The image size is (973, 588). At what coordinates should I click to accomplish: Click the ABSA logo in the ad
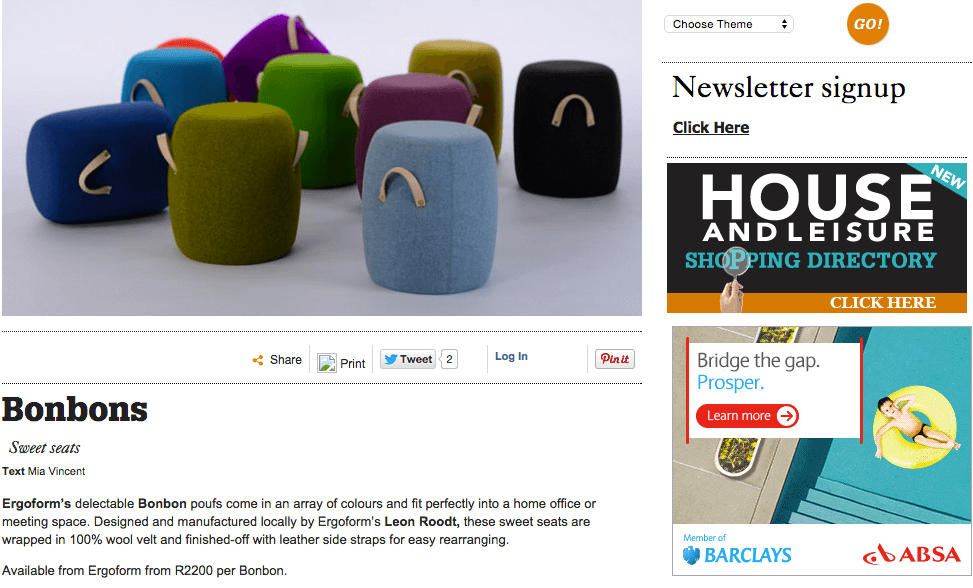tap(911, 554)
